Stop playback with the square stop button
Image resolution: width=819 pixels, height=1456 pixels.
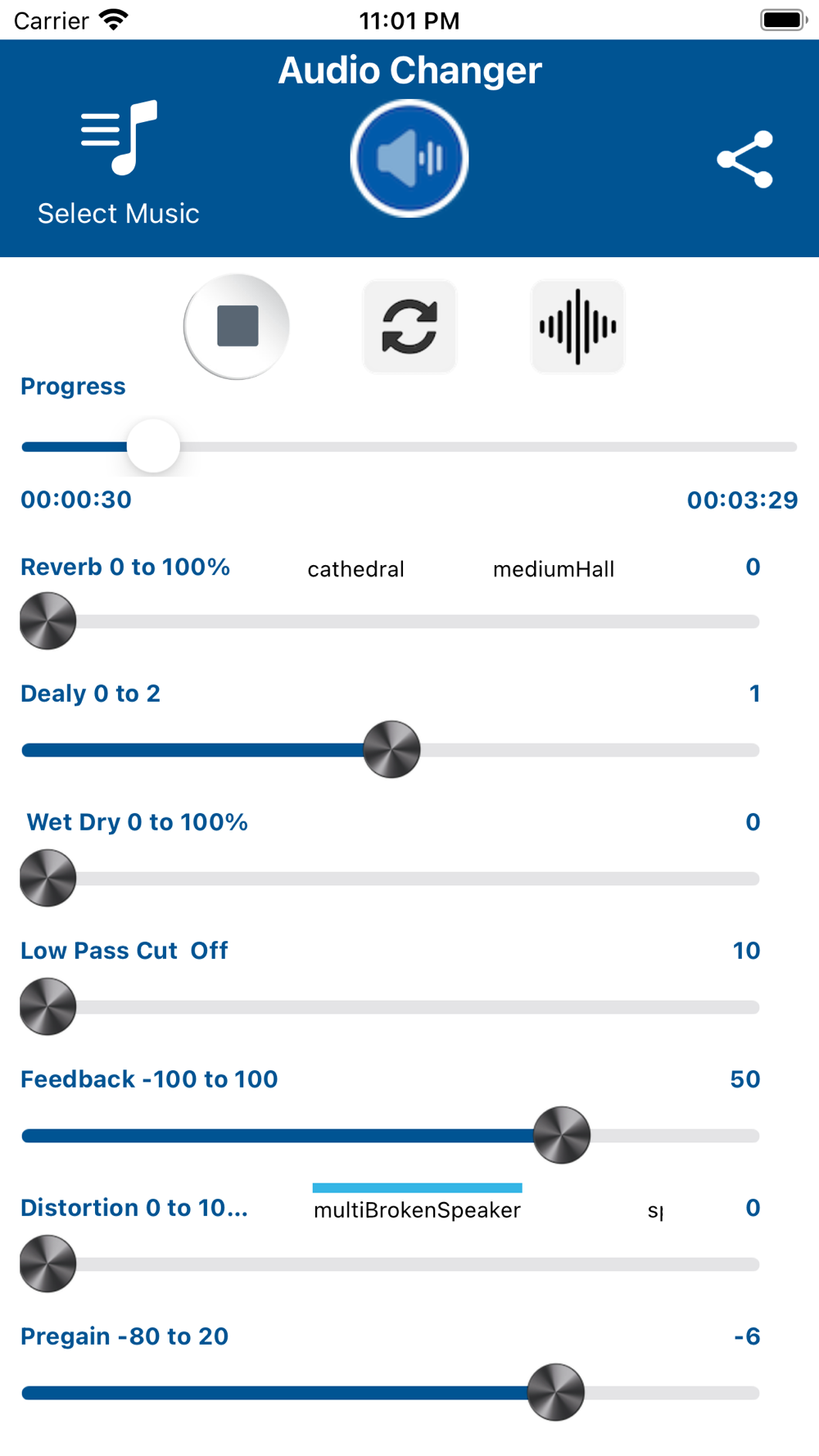237,326
